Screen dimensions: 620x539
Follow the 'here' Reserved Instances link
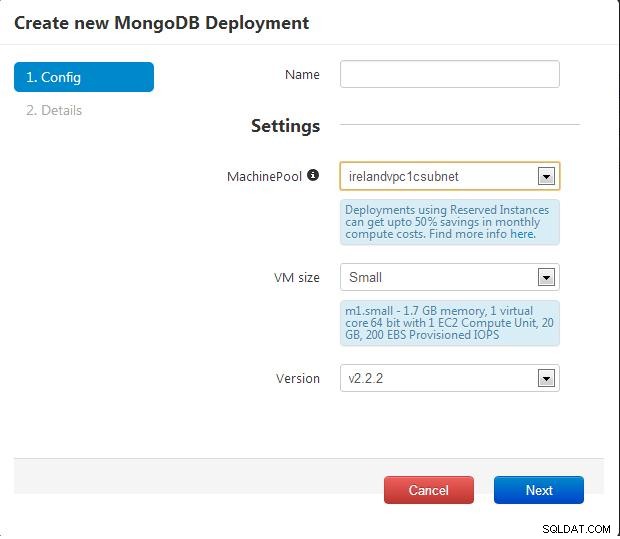[523, 234]
